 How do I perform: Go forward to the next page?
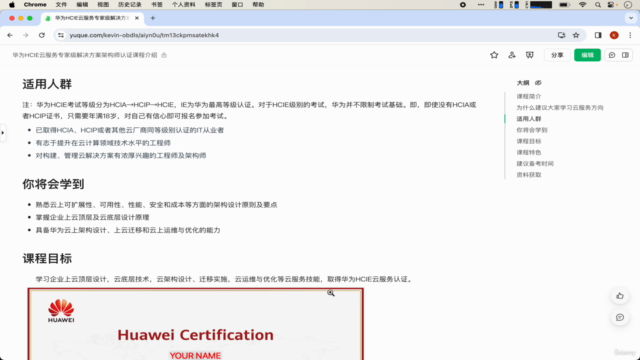(26, 35)
